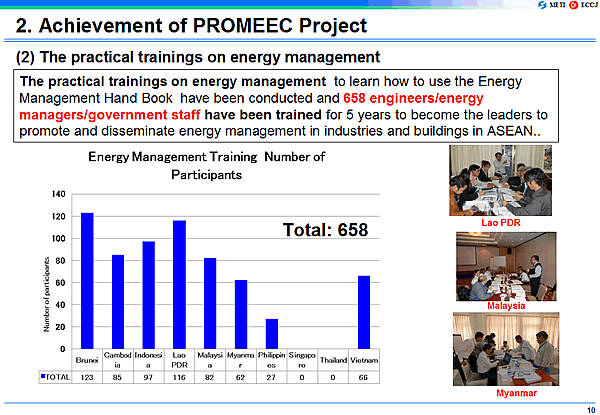Click the slide page number 10
The image size is (600, 415).
(x=590, y=408)
